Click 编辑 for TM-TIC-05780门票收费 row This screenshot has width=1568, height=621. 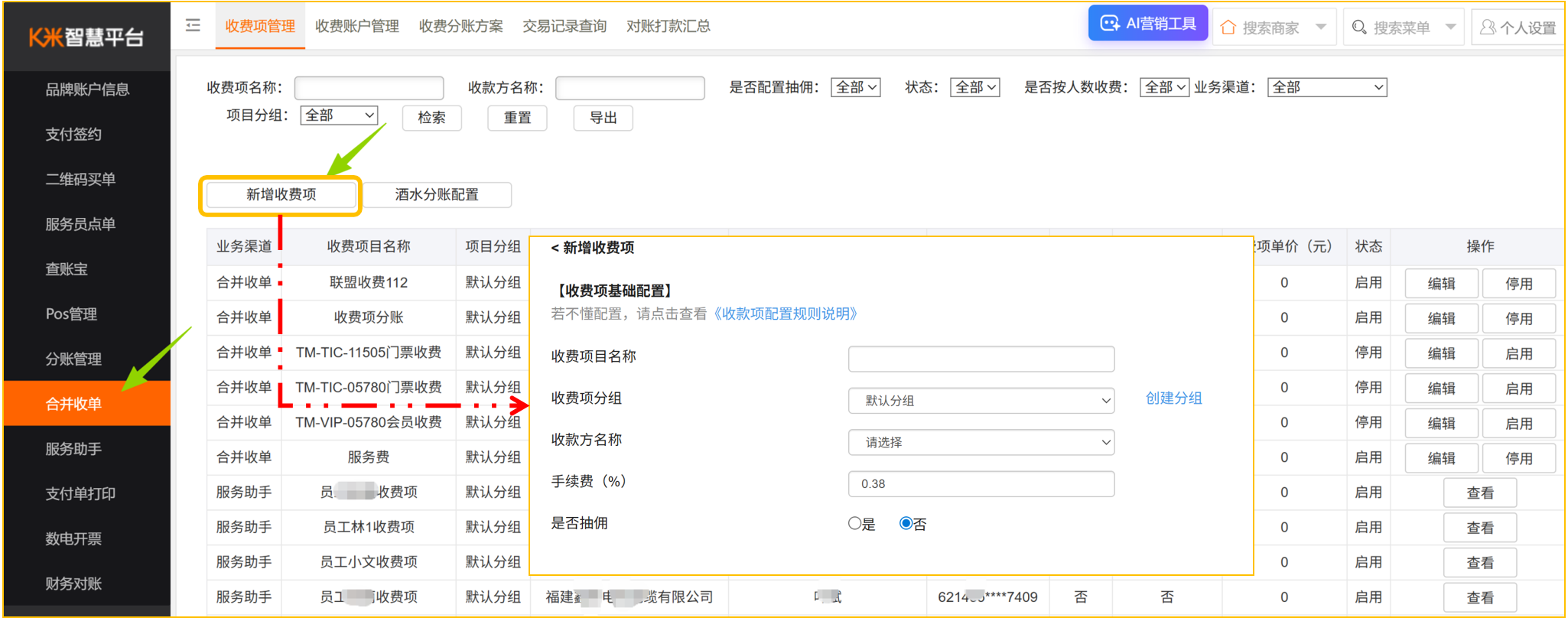[1441, 389]
